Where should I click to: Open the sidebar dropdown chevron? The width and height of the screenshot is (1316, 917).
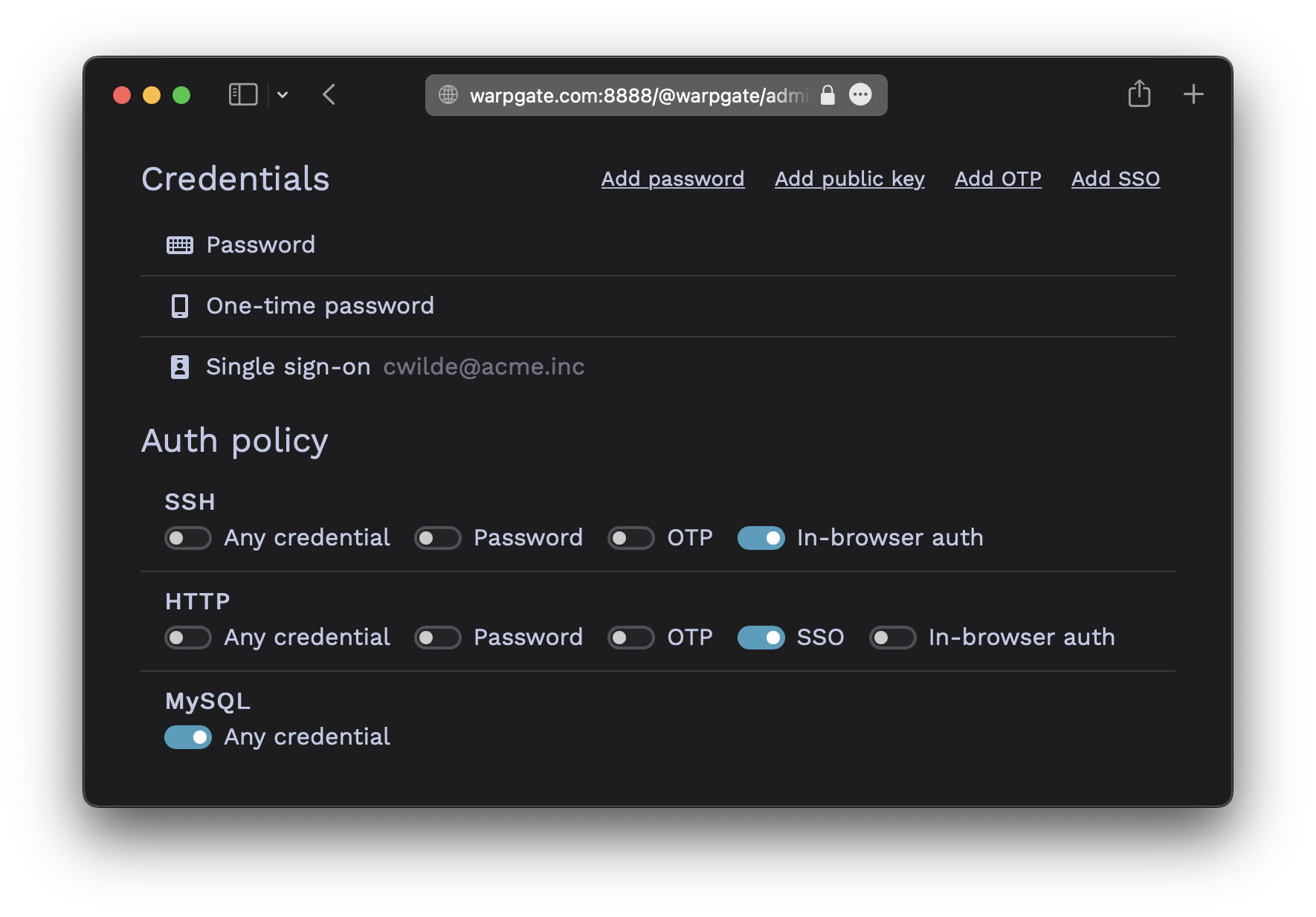point(283,94)
